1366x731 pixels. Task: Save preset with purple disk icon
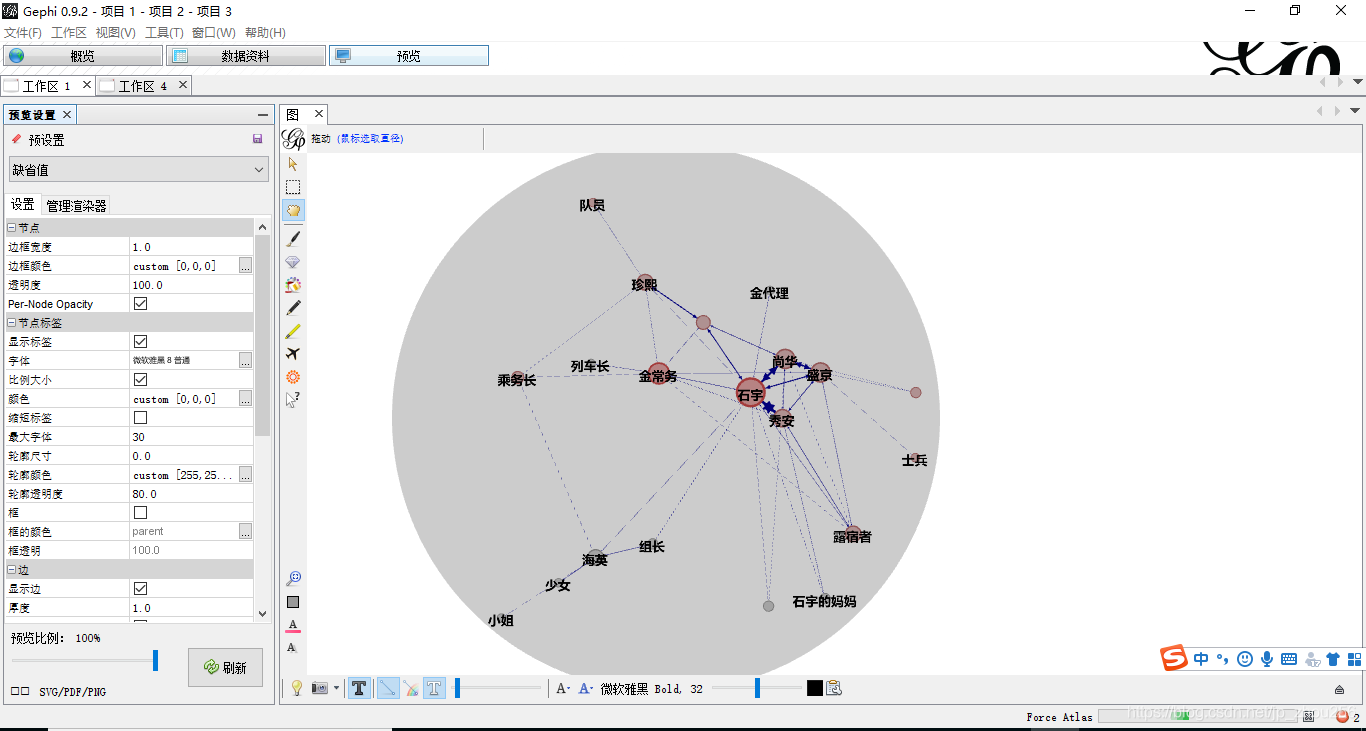258,139
